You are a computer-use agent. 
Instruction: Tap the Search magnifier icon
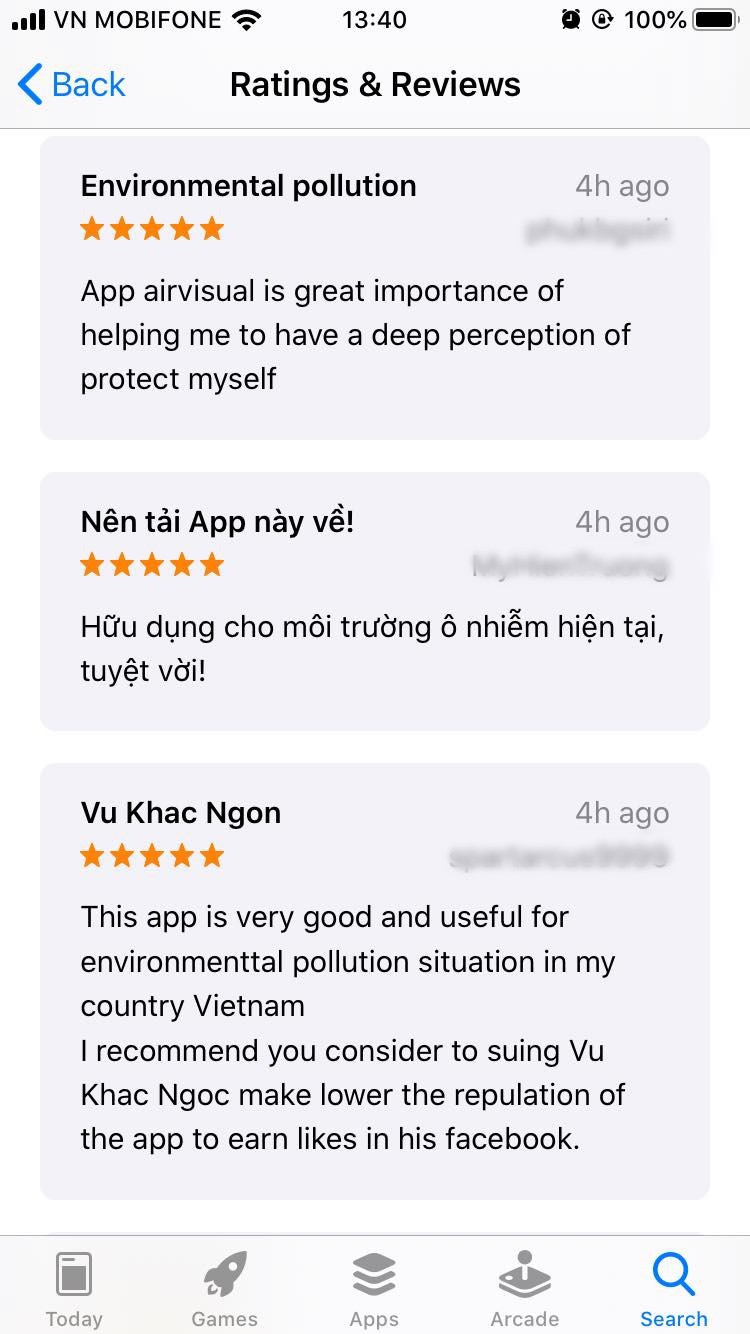coord(673,1274)
